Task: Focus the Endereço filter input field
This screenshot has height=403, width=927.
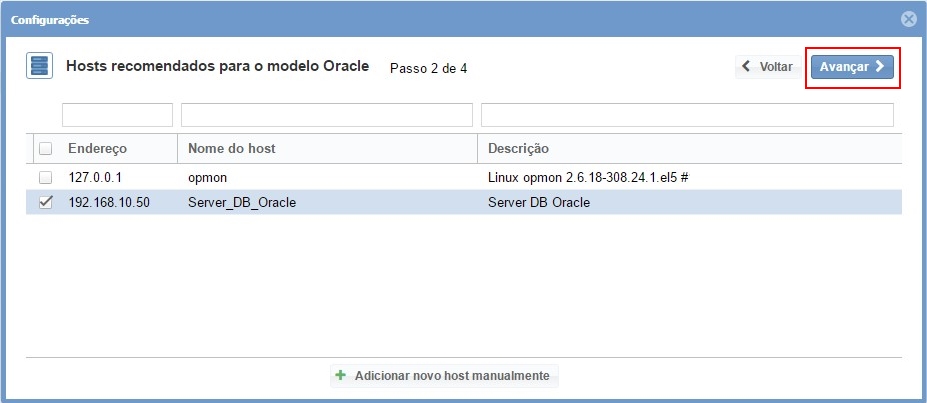Action: 117,115
